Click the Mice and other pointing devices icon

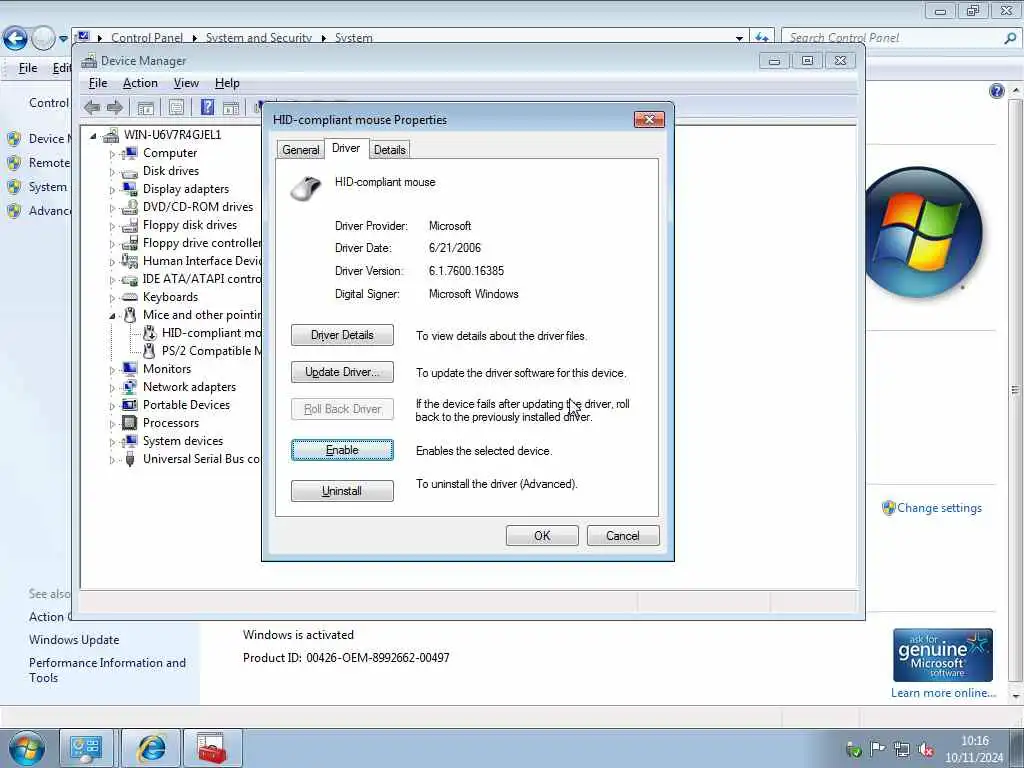pyautogui.click(x=130, y=315)
